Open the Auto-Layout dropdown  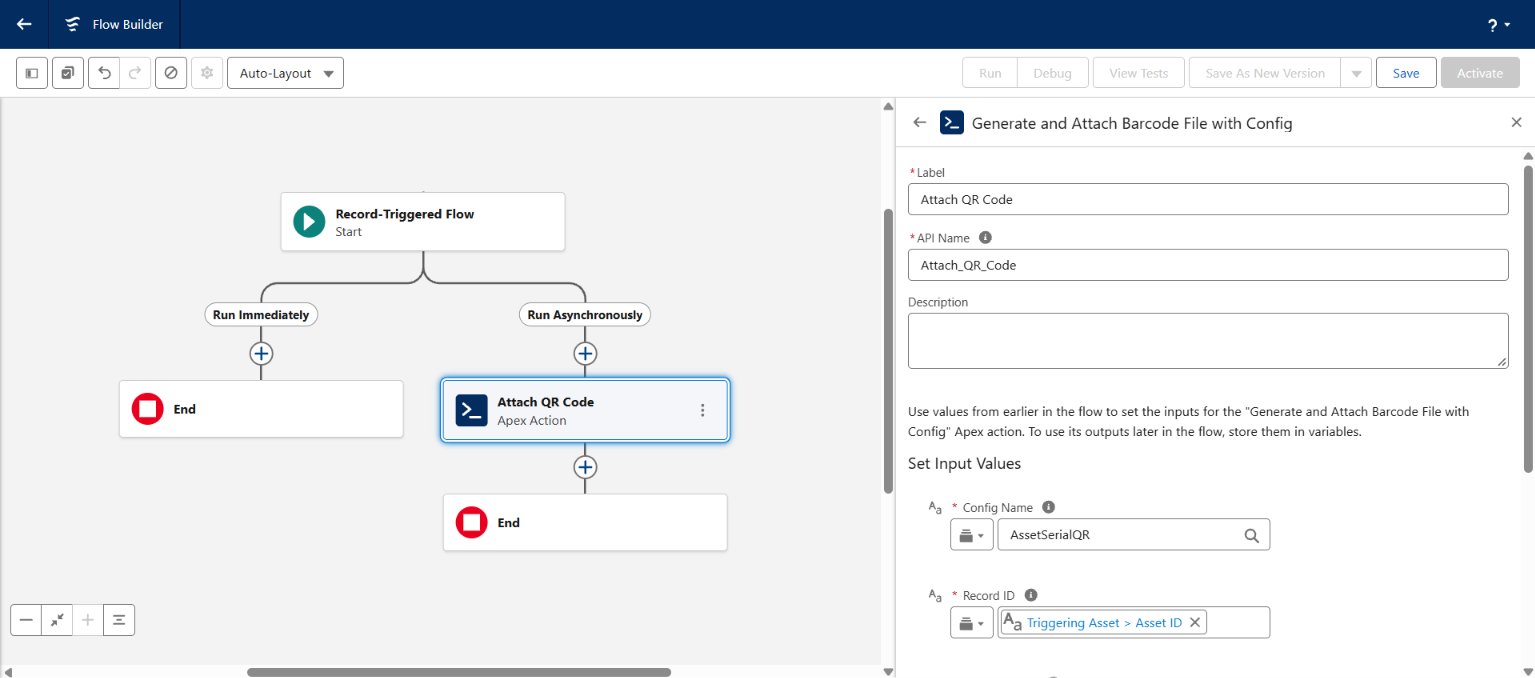(285, 73)
